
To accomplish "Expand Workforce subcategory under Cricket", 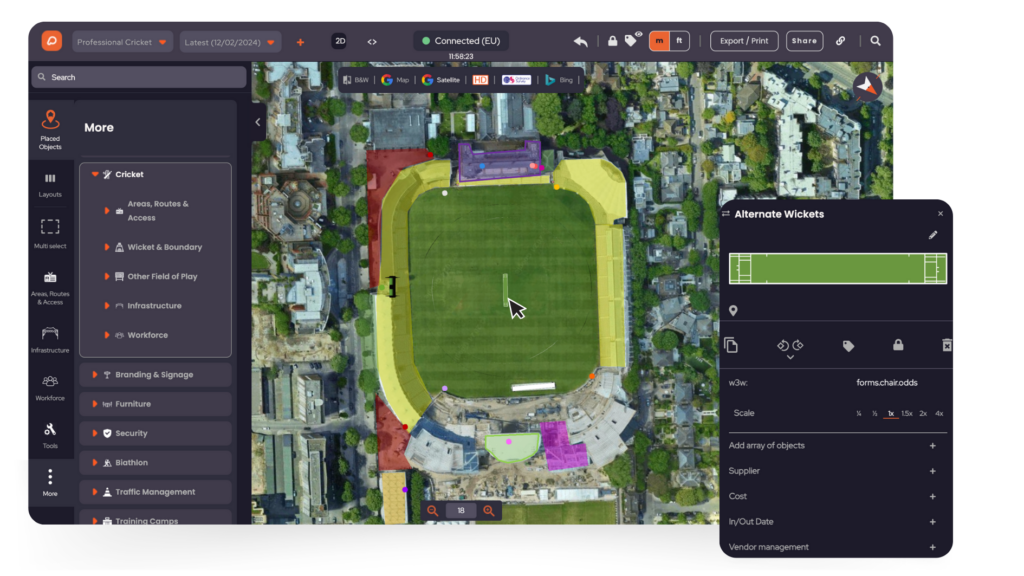I will [x=106, y=335].
